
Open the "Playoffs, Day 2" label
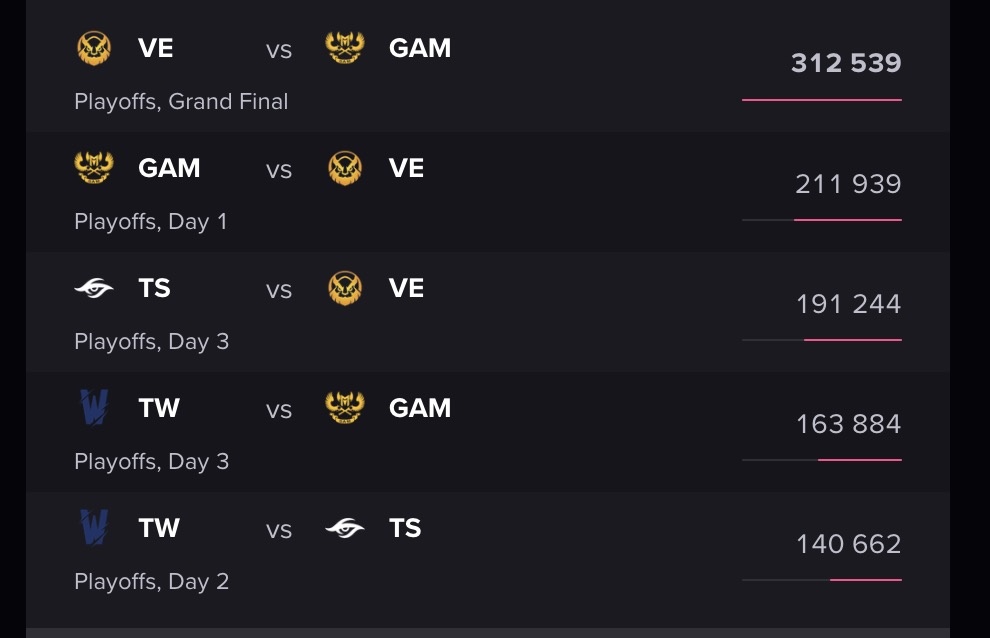click(x=152, y=582)
